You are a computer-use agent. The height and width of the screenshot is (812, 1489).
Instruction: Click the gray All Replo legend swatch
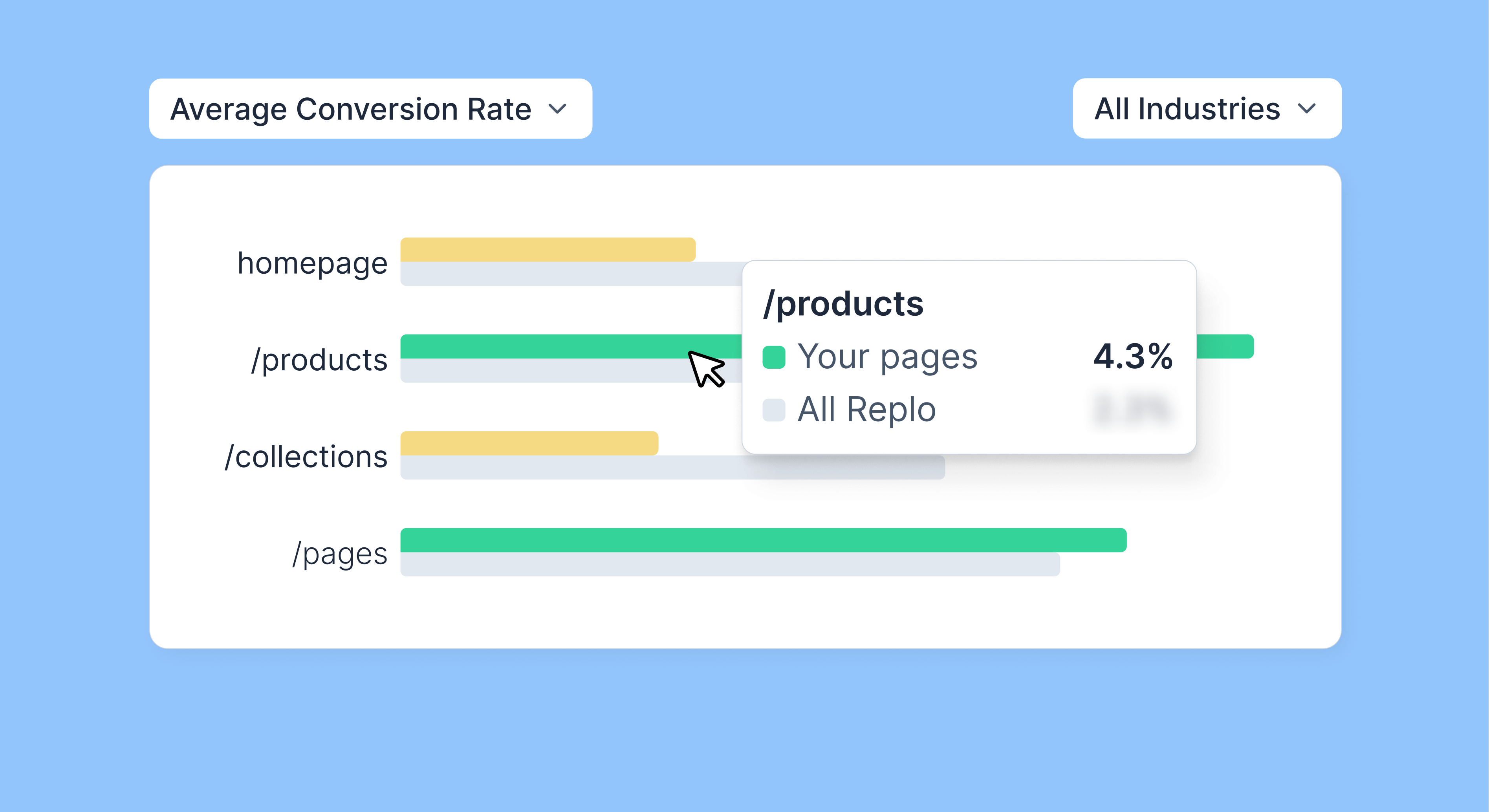coord(773,410)
